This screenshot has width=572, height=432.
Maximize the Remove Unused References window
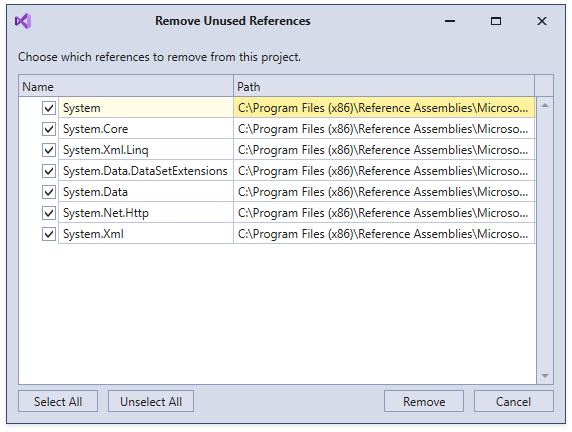pyautogui.click(x=496, y=21)
